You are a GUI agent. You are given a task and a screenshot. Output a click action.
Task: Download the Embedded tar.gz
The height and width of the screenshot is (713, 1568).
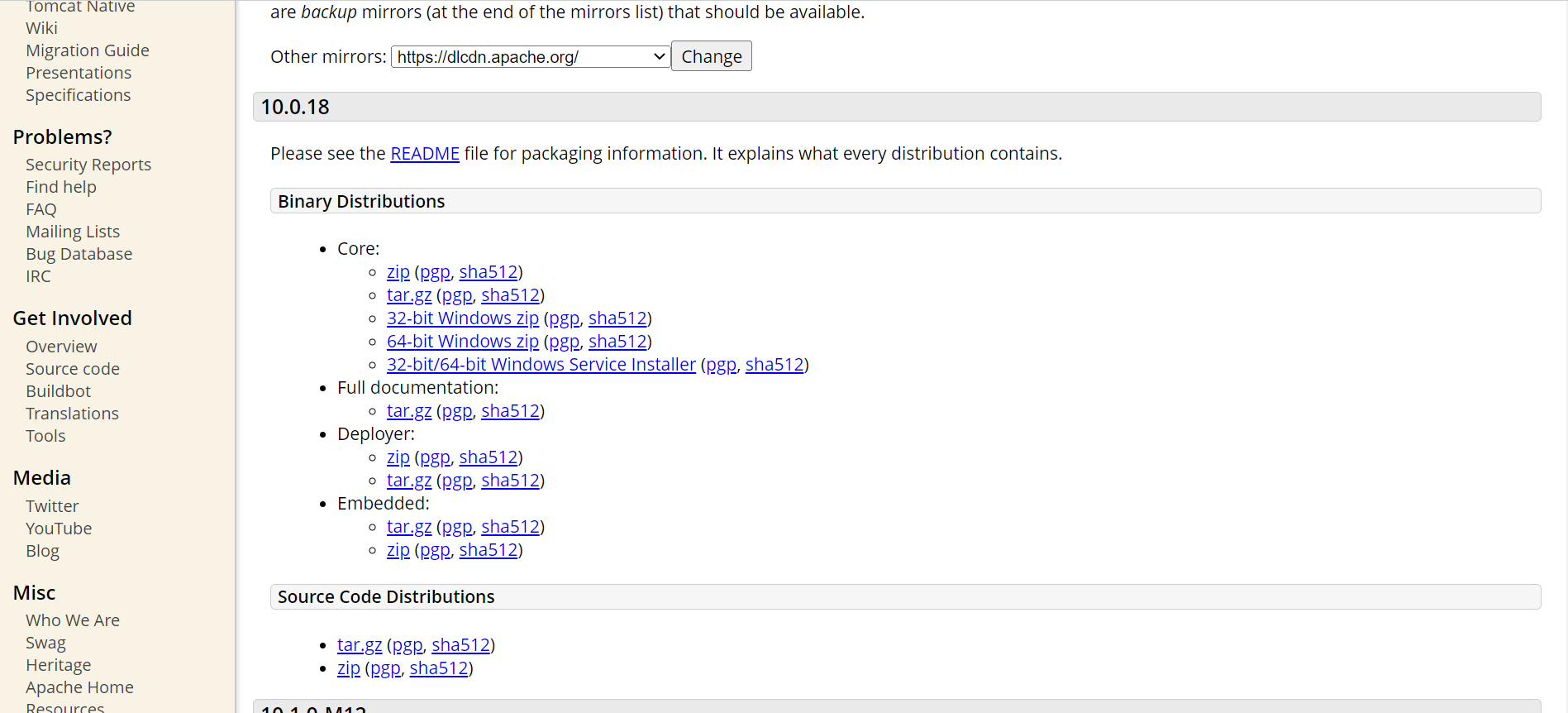click(x=409, y=527)
